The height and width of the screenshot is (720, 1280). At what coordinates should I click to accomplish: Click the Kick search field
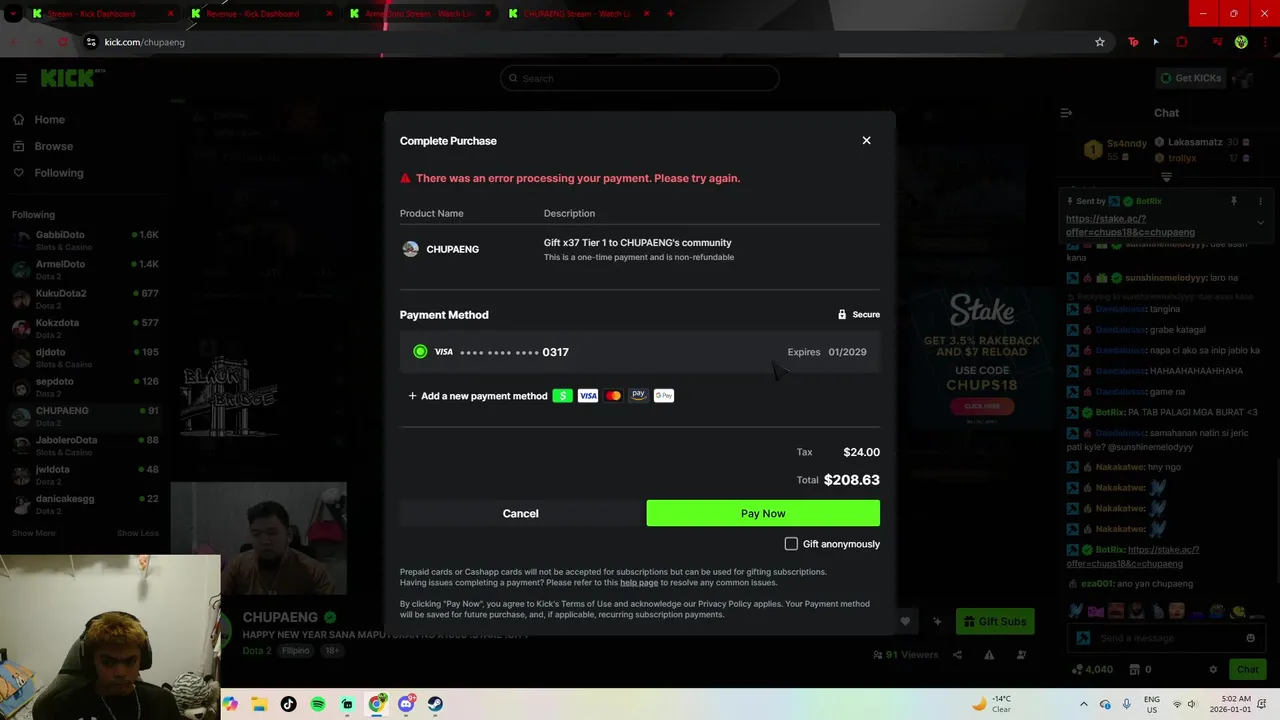[x=640, y=78]
